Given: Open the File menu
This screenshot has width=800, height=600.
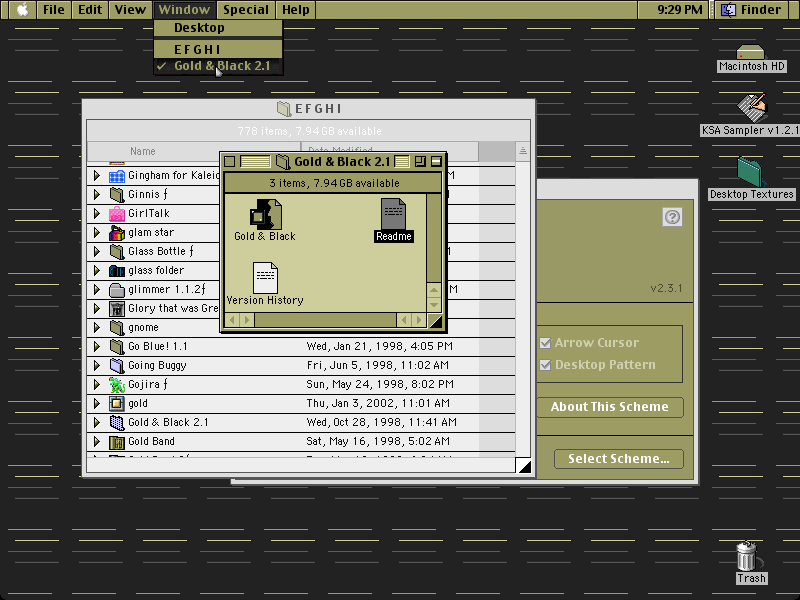Looking at the screenshot, I should coord(54,10).
